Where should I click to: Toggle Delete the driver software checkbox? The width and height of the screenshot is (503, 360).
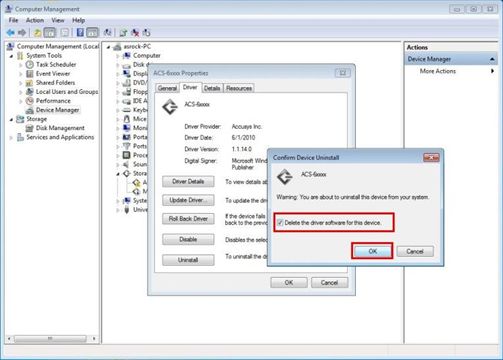click(280, 223)
